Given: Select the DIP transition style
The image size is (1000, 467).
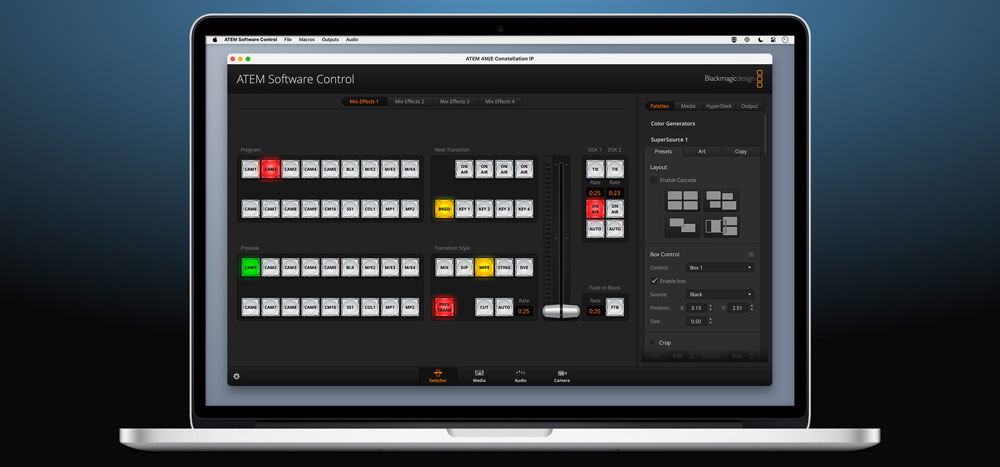Looking at the screenshot, I should [x=464, y=267].
